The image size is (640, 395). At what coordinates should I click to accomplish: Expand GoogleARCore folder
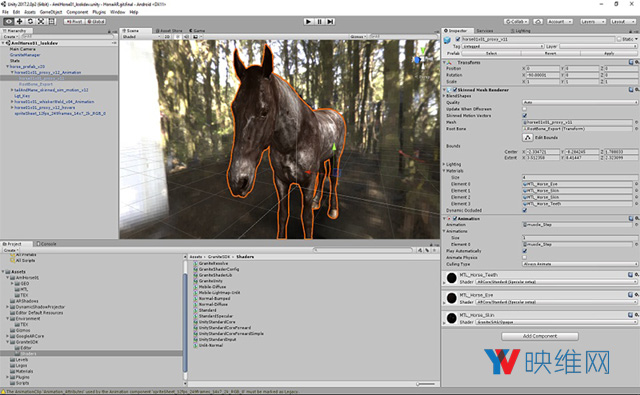coord(7,336)
